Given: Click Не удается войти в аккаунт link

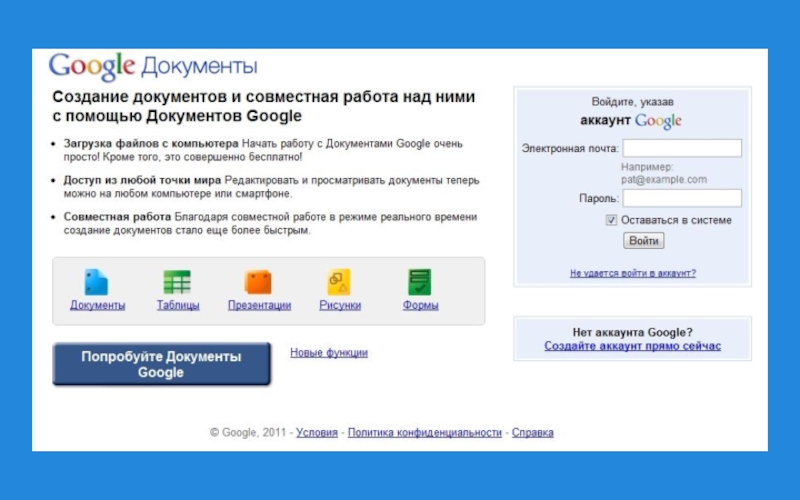Looking at the screenshot, I should 633,273.
